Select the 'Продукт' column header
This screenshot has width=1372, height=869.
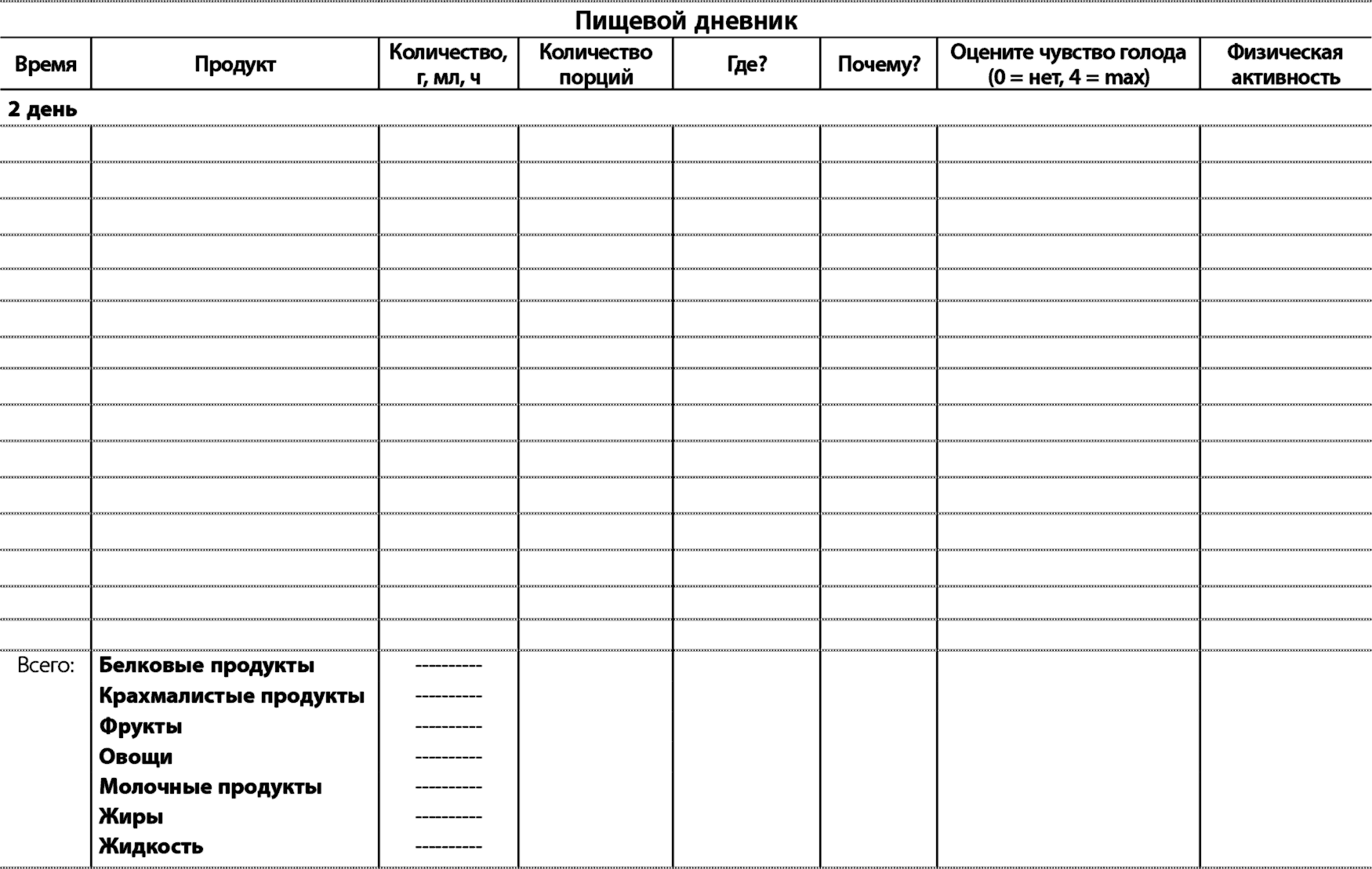[235, 64]
